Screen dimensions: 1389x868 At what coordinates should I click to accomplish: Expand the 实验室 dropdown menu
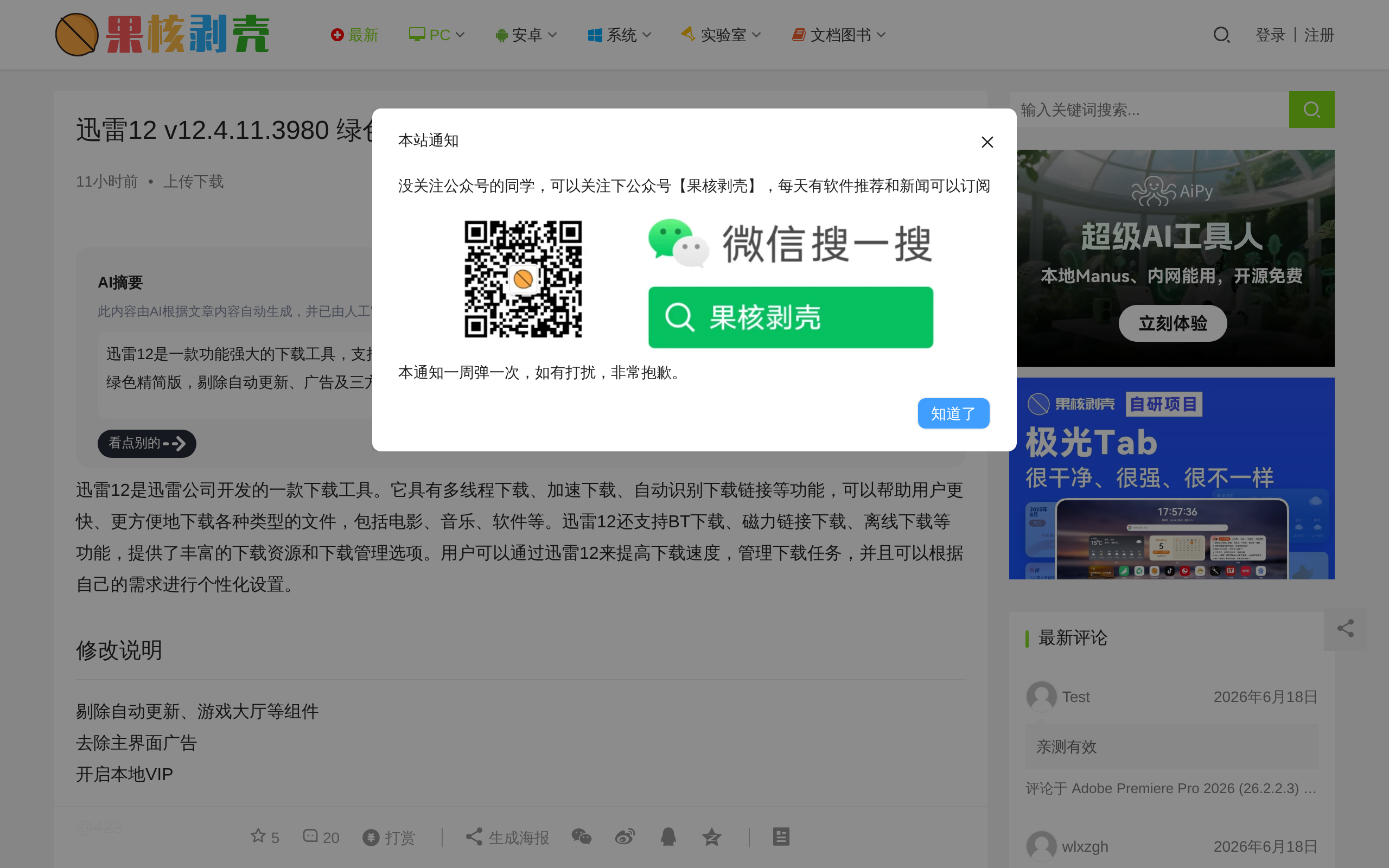pos(721,35)
